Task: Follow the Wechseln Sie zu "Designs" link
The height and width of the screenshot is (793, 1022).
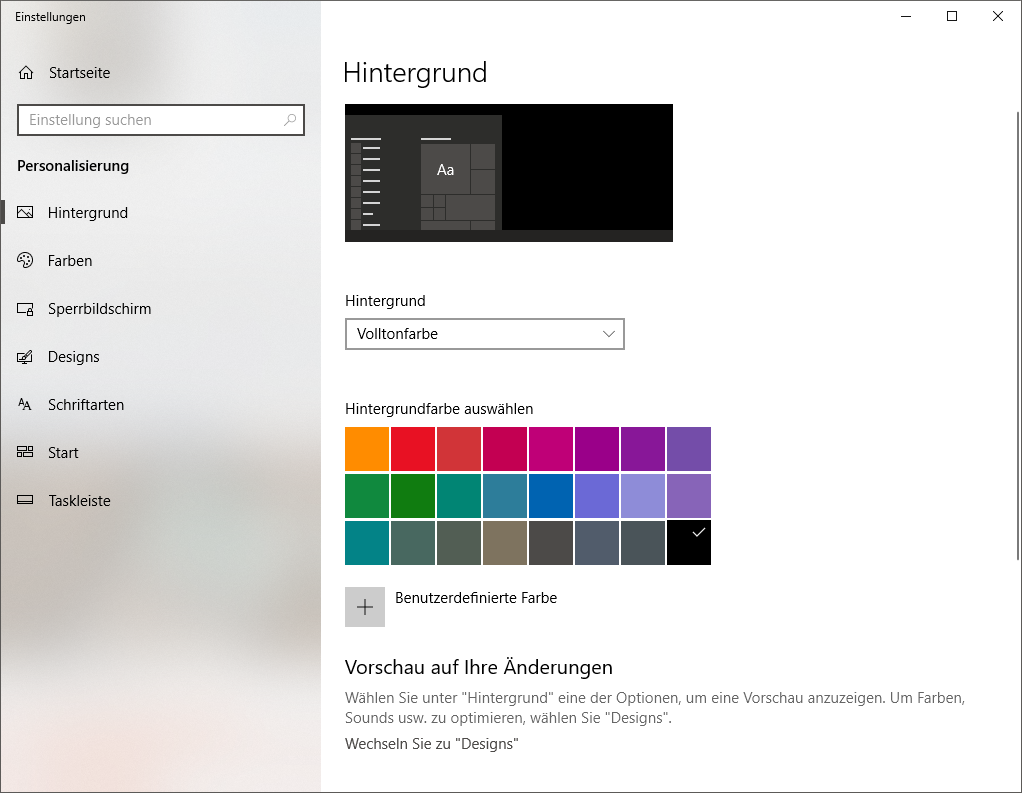Action: pos(431,743)
